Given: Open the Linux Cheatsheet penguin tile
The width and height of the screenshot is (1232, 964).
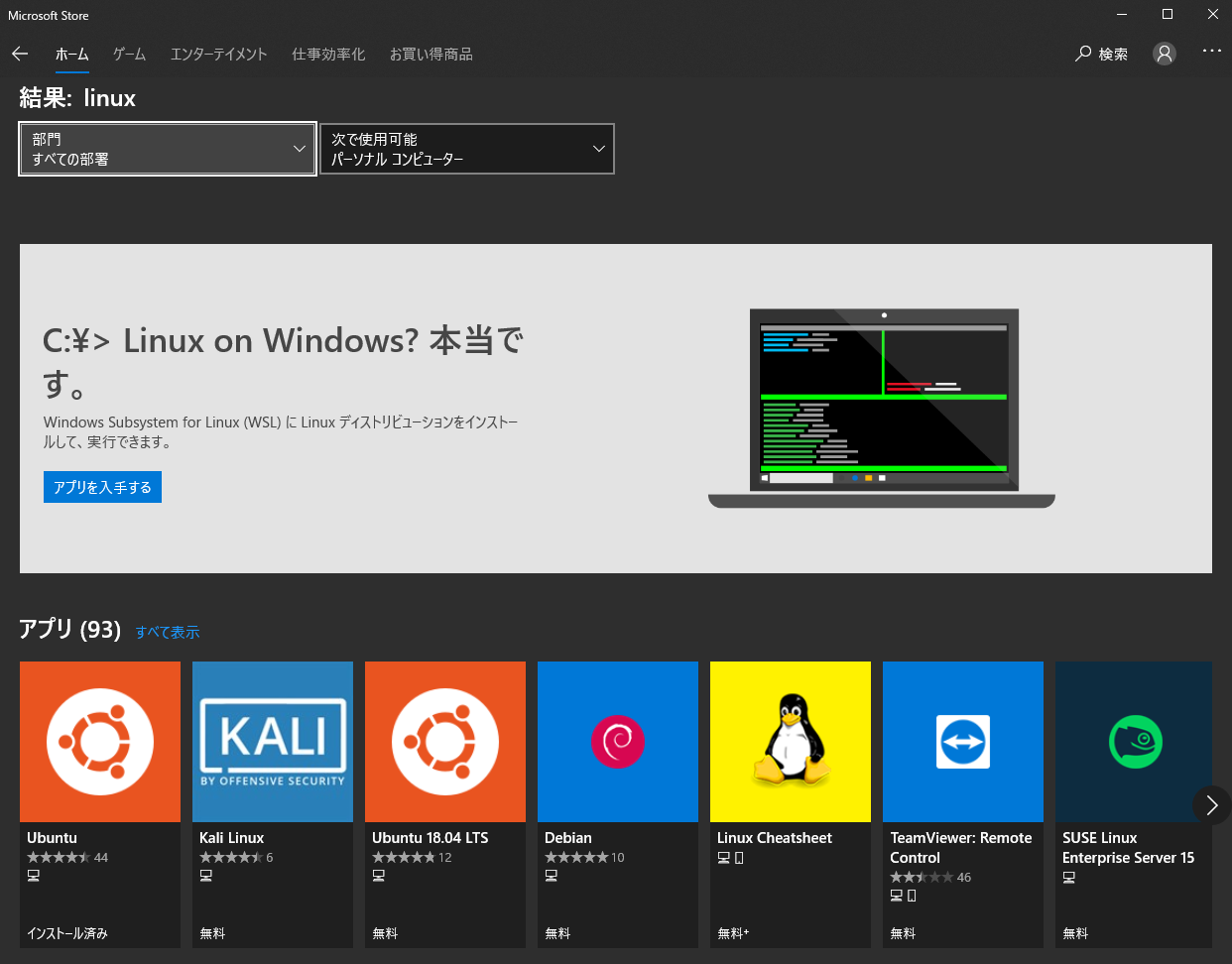Looking at the screenshot, I should coord(791,742).
